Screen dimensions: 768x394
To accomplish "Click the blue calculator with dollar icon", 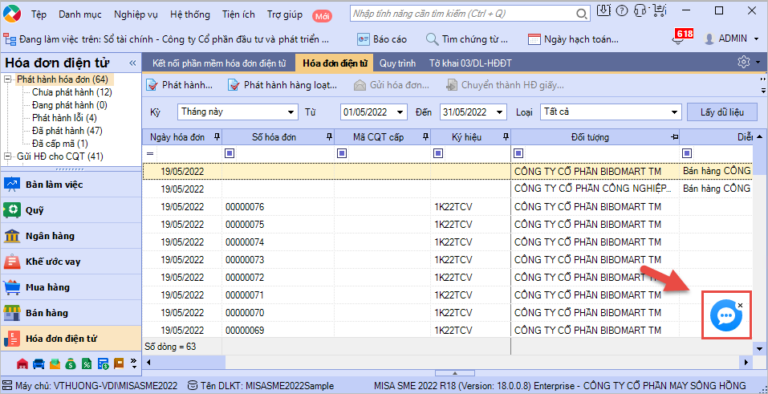I will tap(103, 363).
